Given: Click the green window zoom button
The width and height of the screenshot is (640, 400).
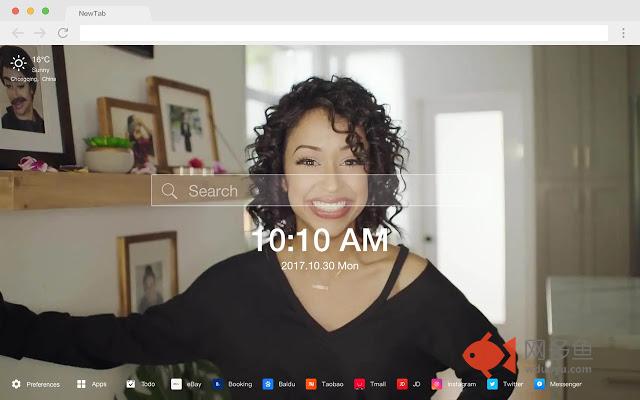Looking at the screenshot, I should (46, 11).
